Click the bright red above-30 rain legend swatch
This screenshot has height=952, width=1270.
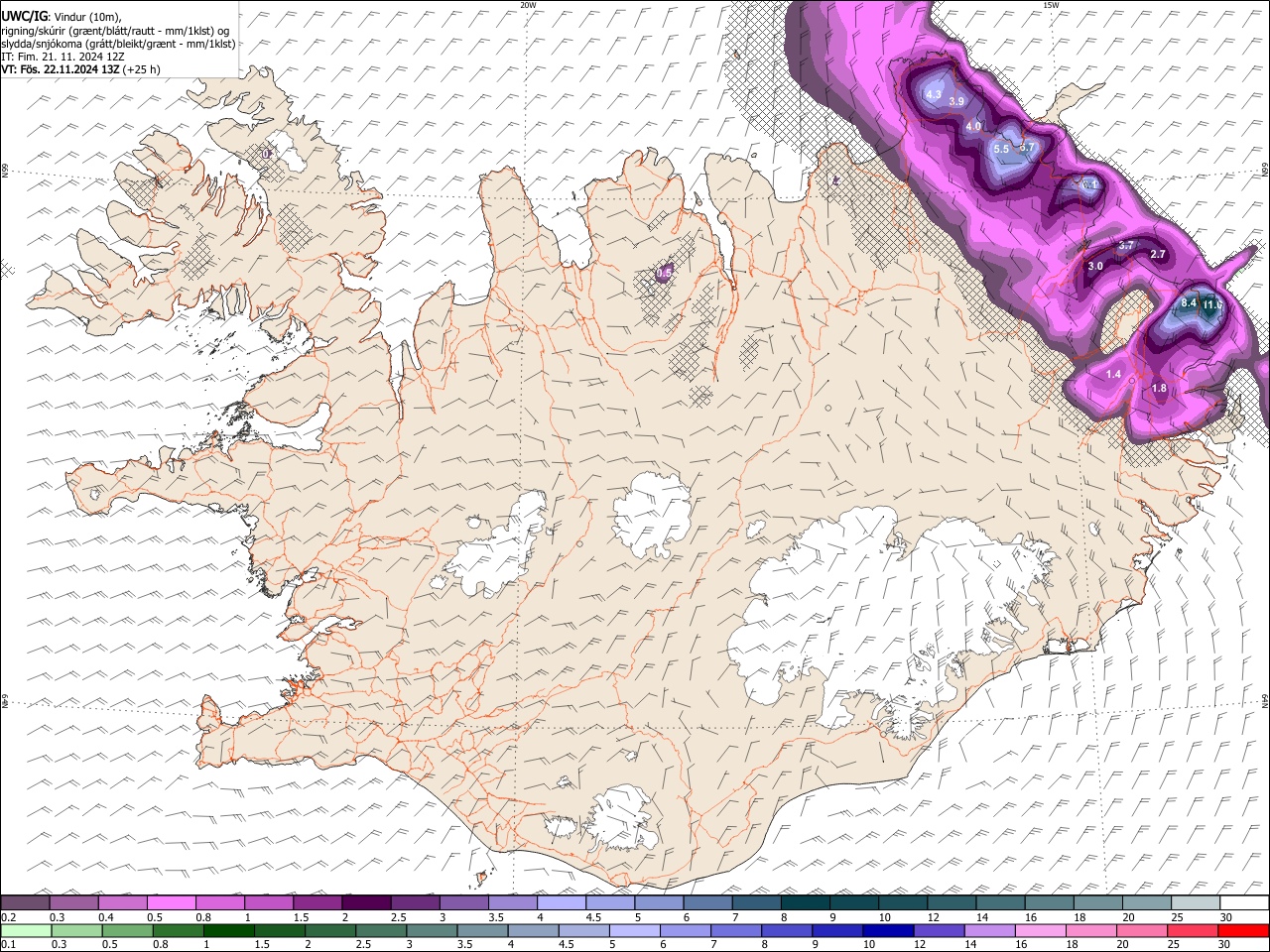1244,930
